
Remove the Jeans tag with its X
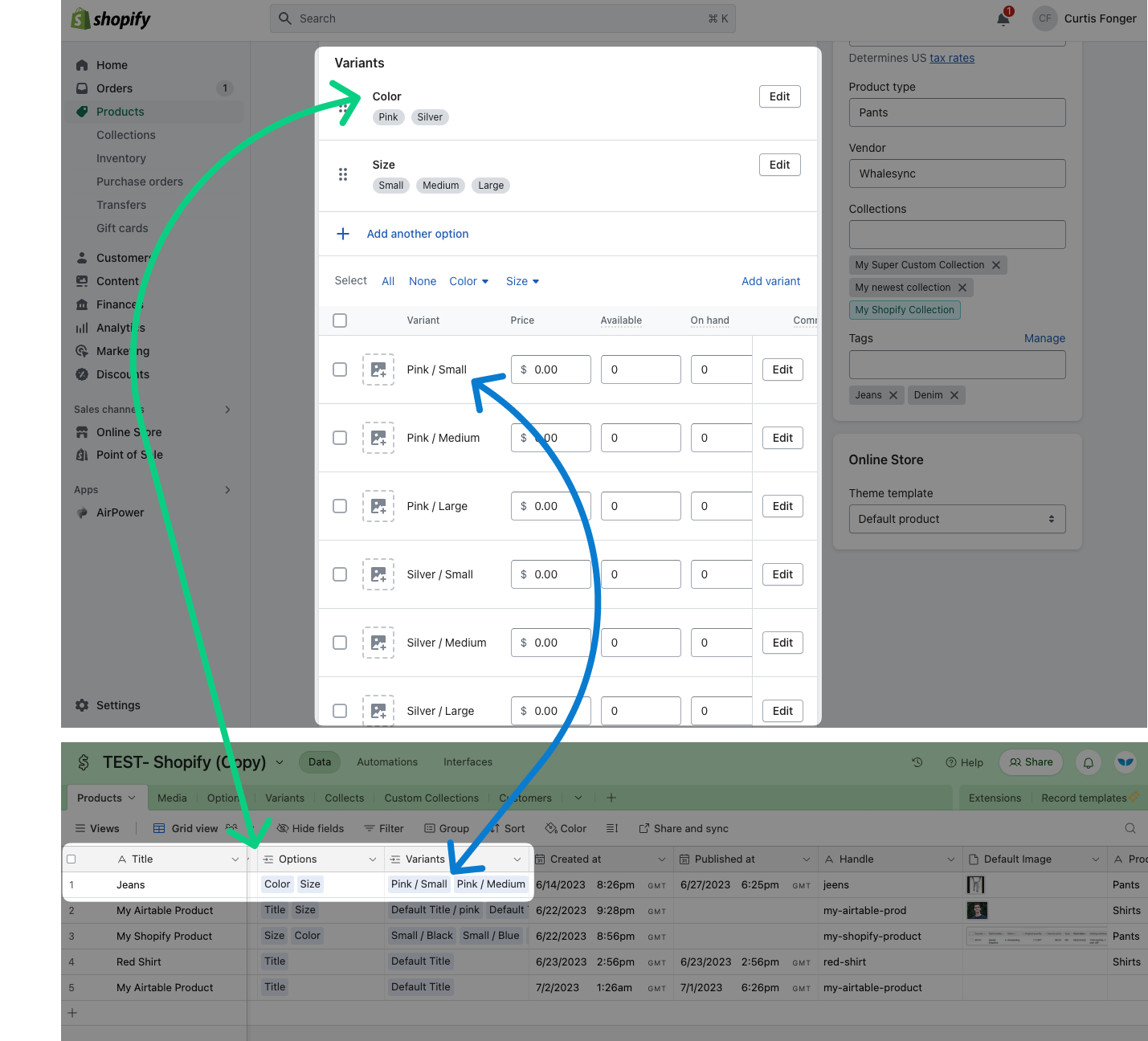893,395
